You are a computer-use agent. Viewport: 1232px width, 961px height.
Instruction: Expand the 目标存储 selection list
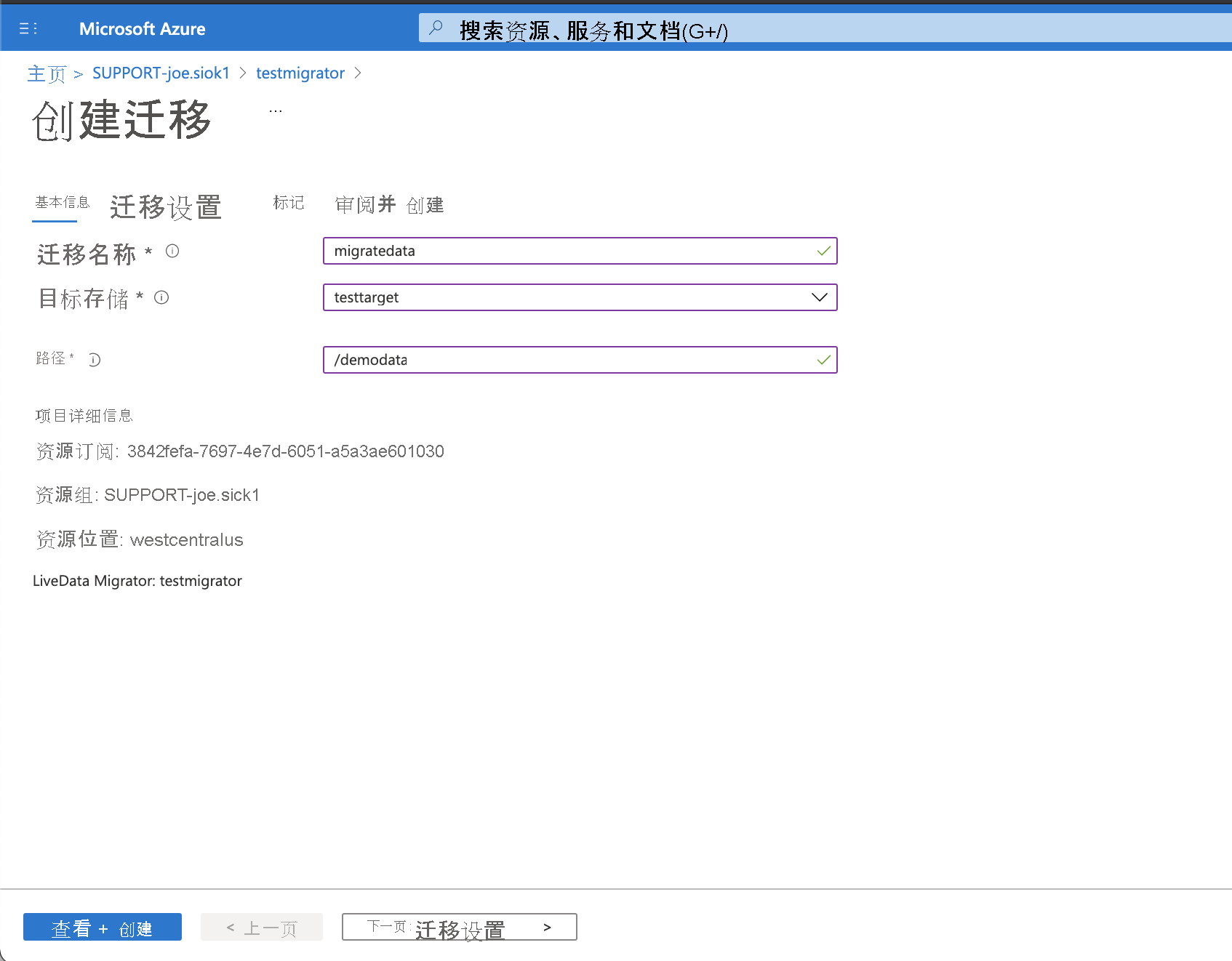point(818,297)
